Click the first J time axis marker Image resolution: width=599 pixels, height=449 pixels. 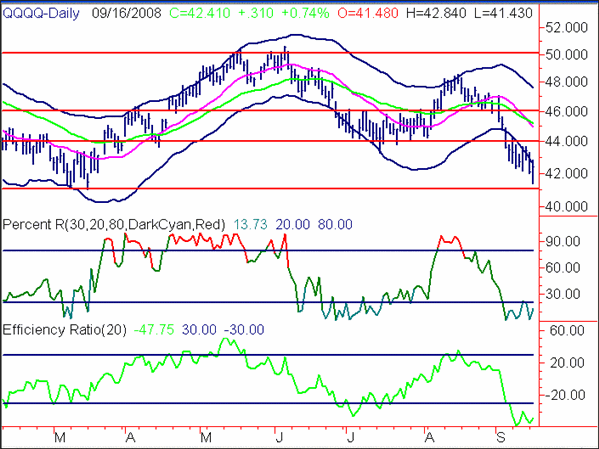[280, 437]
